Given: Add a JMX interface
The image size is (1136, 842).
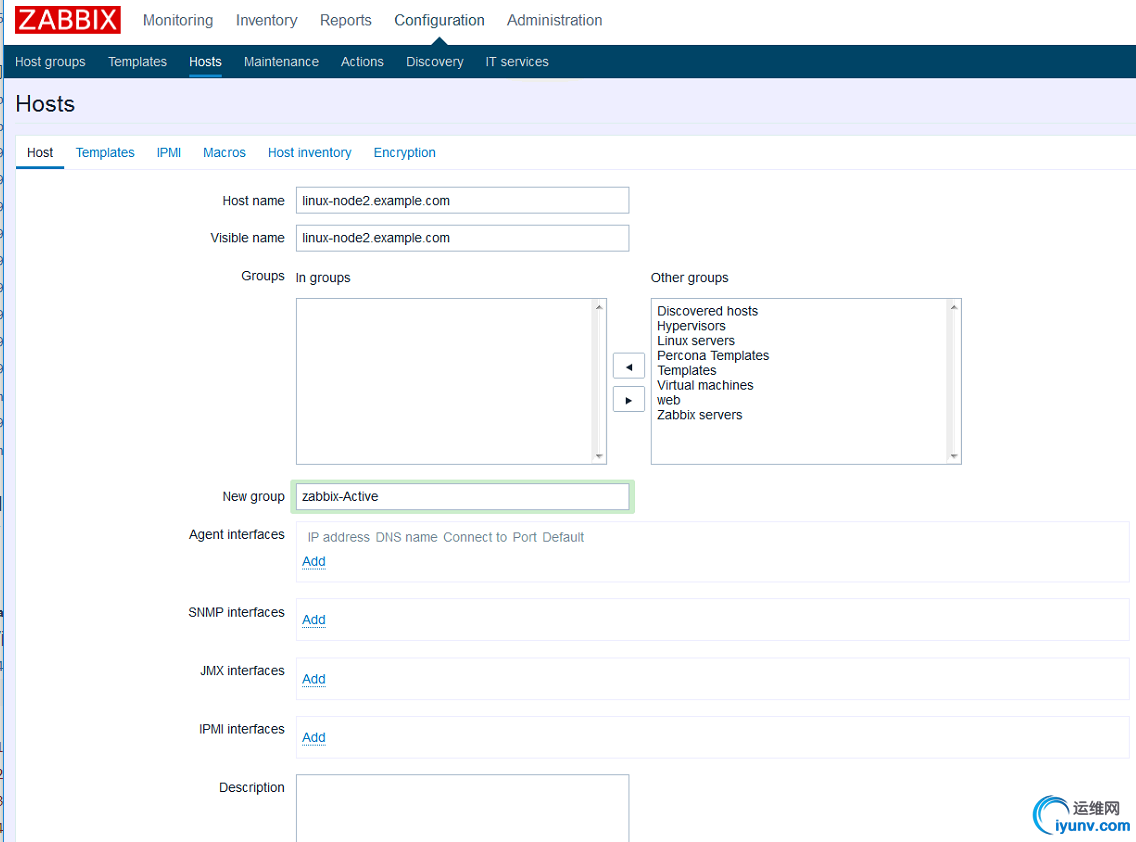Looking at the screenshot, I should [x=314, y=679].
